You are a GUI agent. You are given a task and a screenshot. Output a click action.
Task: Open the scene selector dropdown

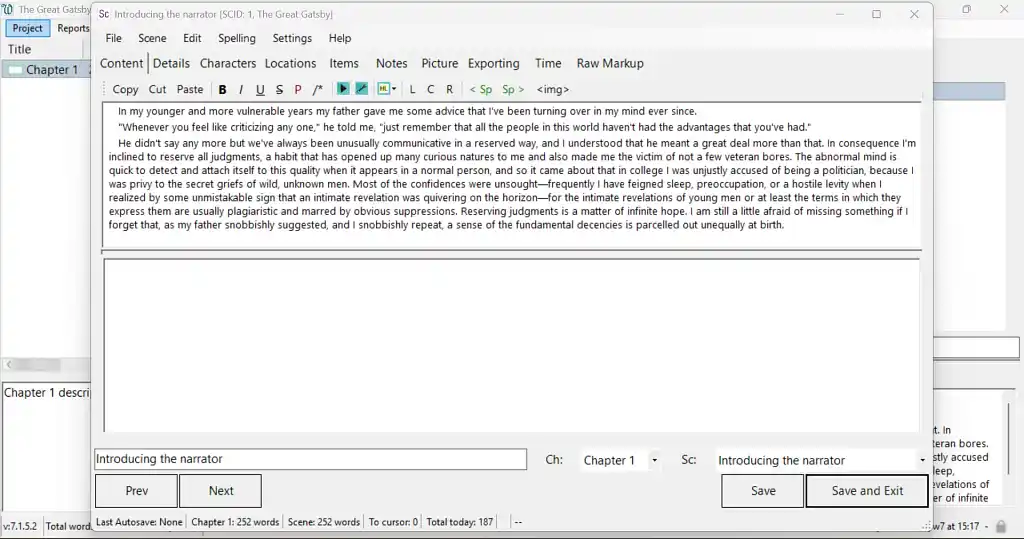coord(921,460)
